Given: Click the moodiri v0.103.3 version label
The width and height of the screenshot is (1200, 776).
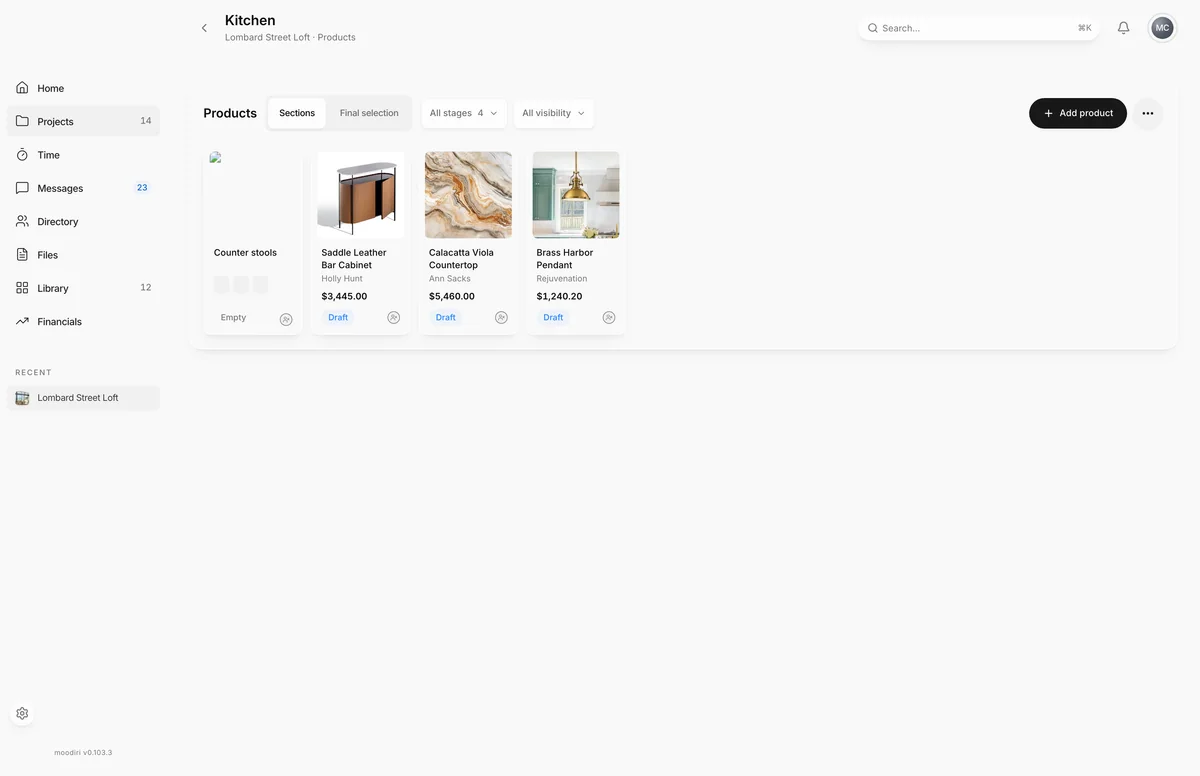Looking at the screenshot, I should click(x=83, y=752).
